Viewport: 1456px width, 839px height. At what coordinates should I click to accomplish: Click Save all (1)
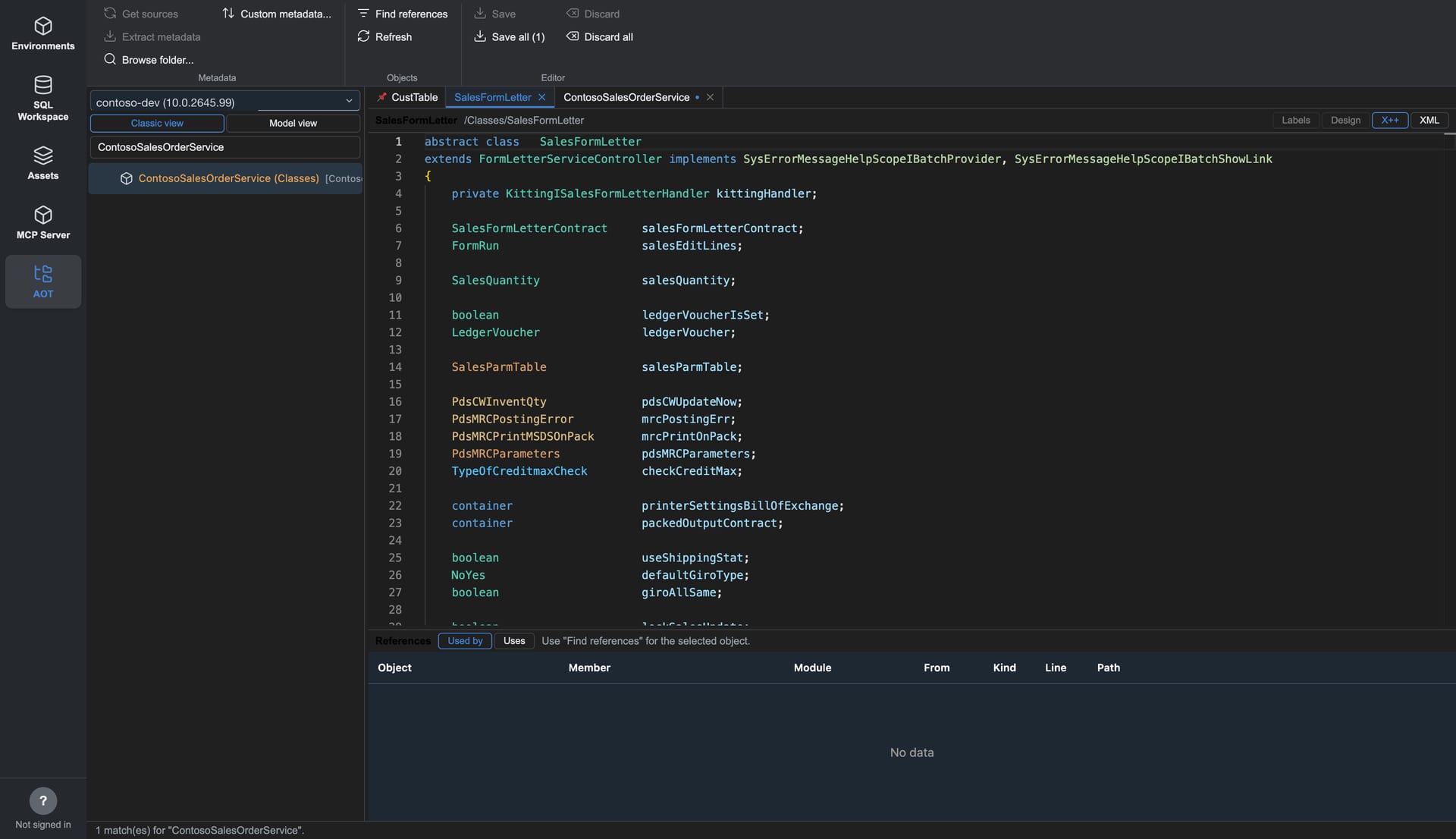[510, 36]
